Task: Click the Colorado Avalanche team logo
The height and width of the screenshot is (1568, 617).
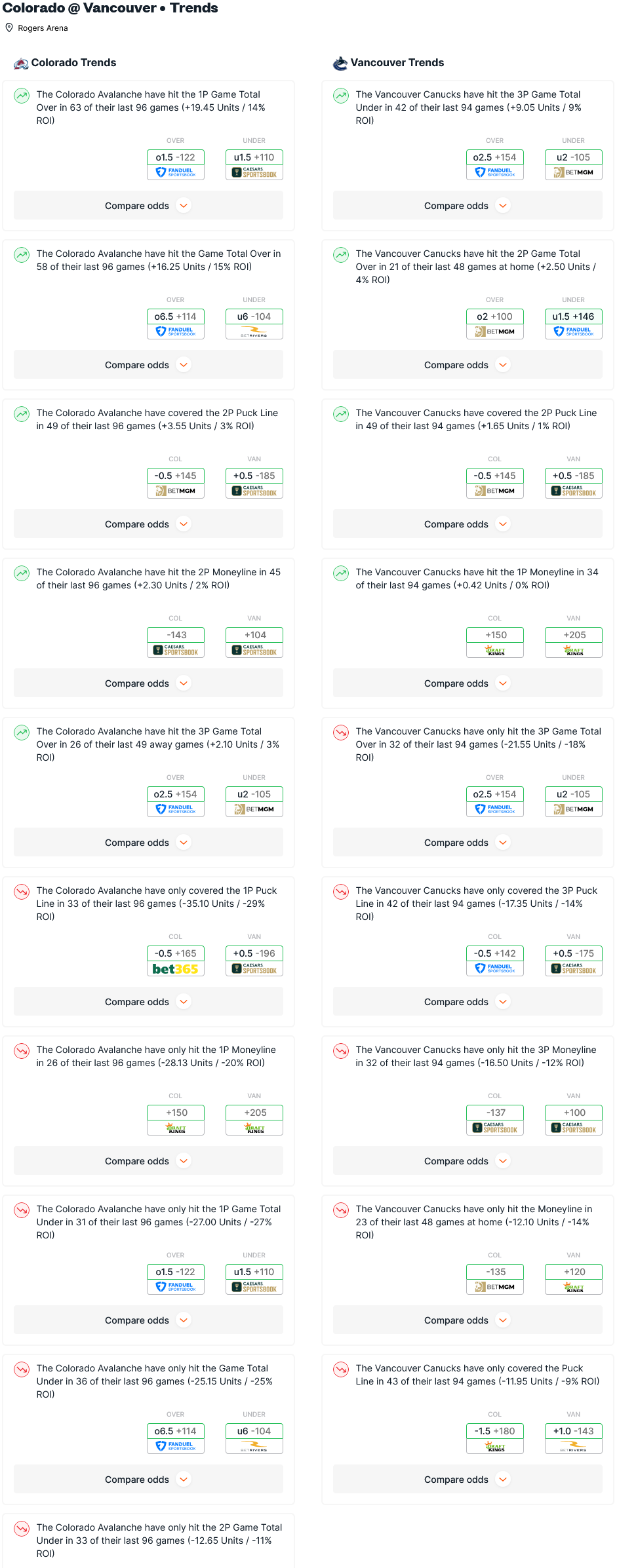Action: [21, 63]
